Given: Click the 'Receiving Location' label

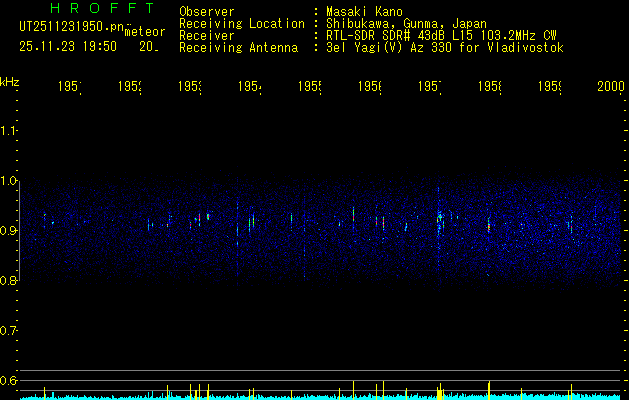Looking at the screenshot, I should [242, 24].
